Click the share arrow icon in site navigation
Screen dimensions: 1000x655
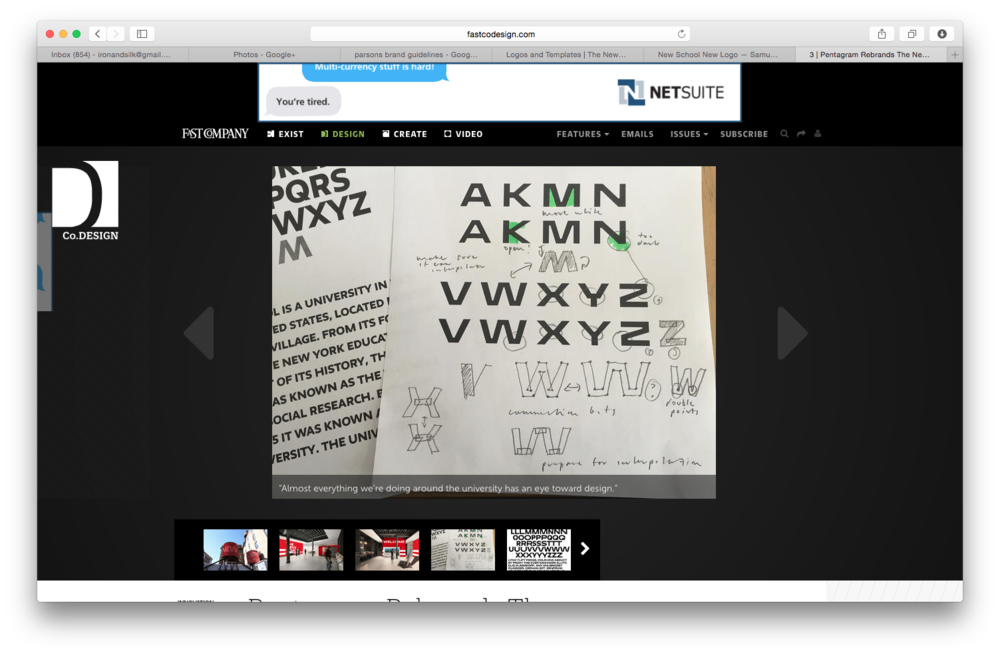click(801, 134)
